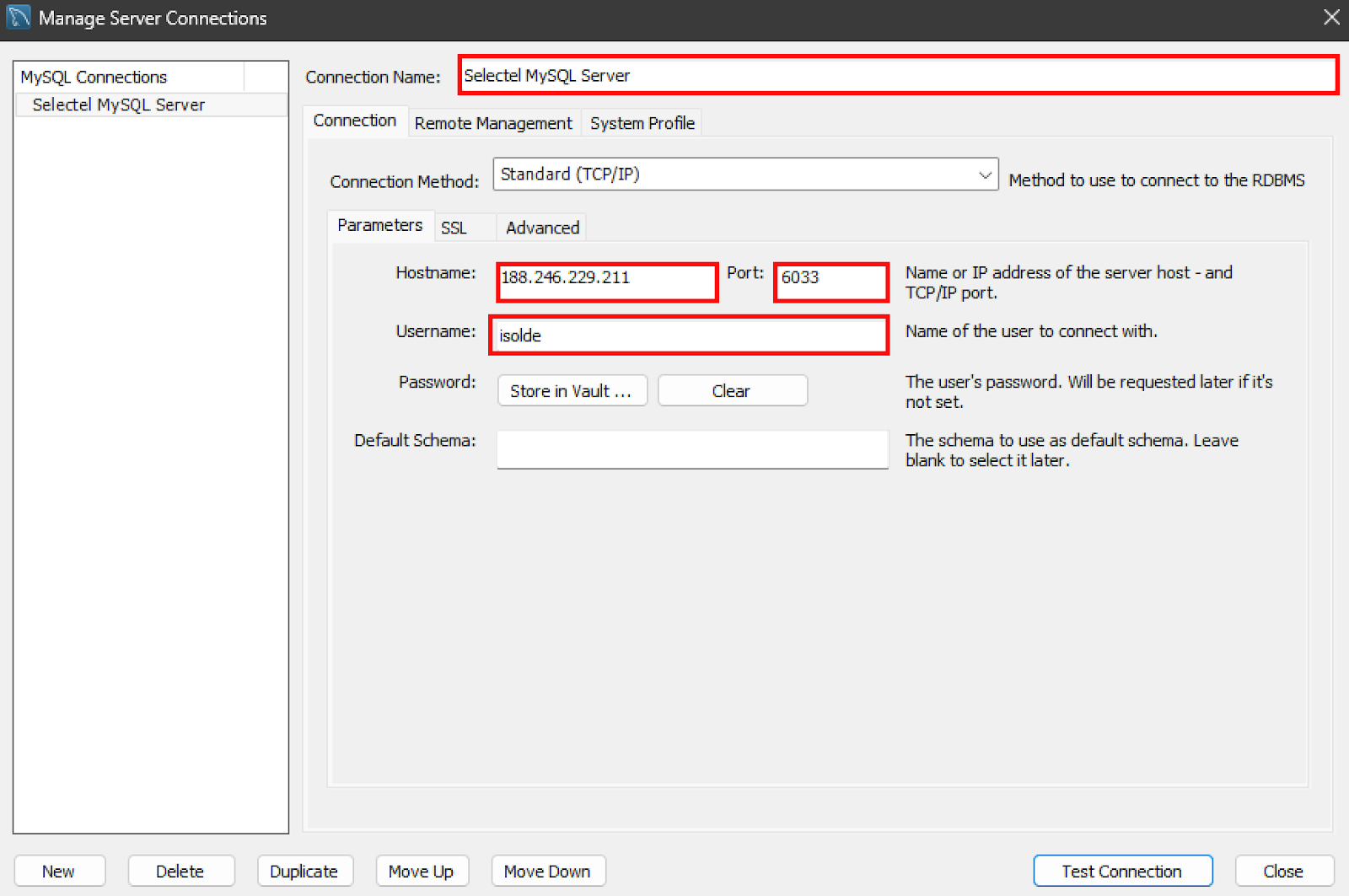Click the 'Method to use to connect' description
The width and height of the screenshot is (1349, 896).
pyautogui.click(x=1157, y=180)
